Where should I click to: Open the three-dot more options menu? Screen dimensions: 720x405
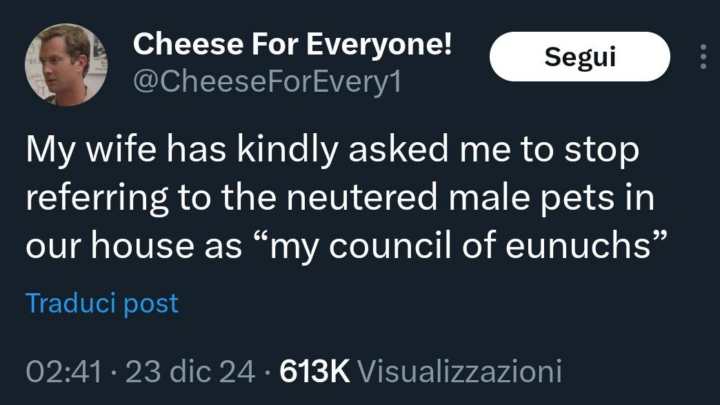(703, 56)
